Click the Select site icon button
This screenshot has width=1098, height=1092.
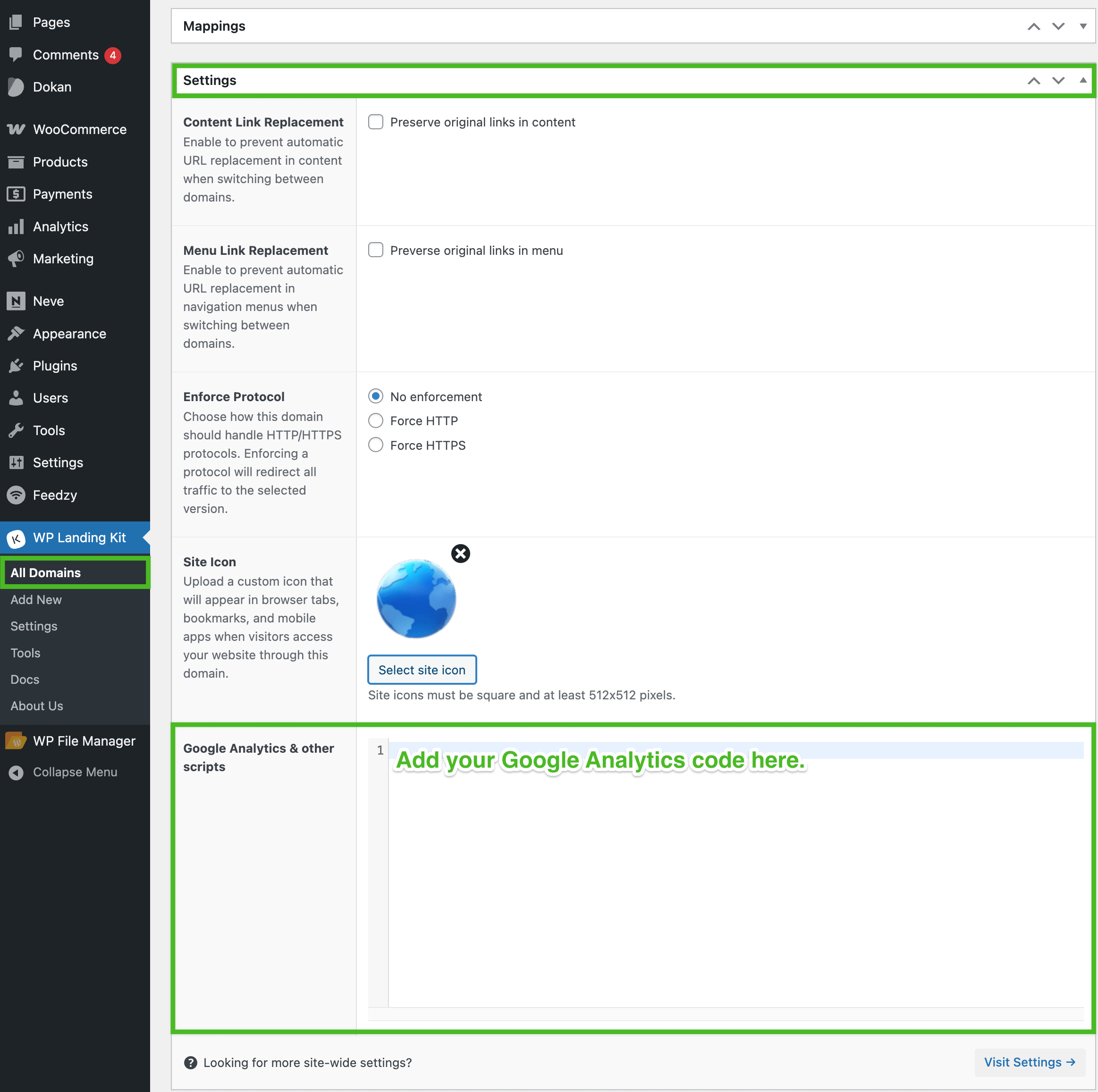(x=422, y=670)
